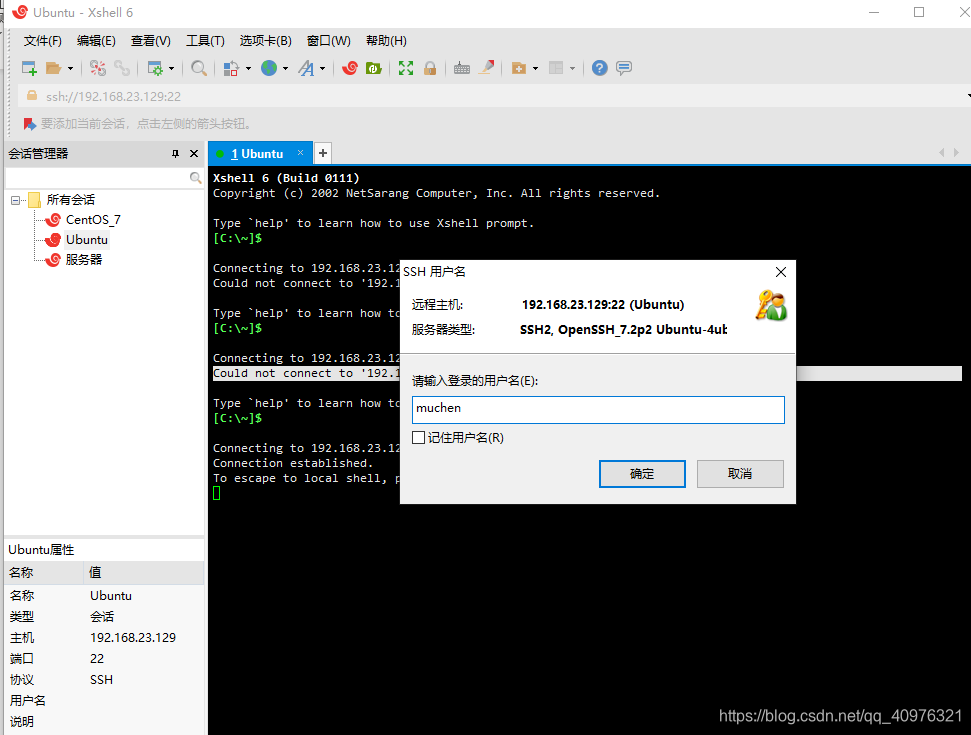Click the New Session toolbar icon

(x=29, y=68)
